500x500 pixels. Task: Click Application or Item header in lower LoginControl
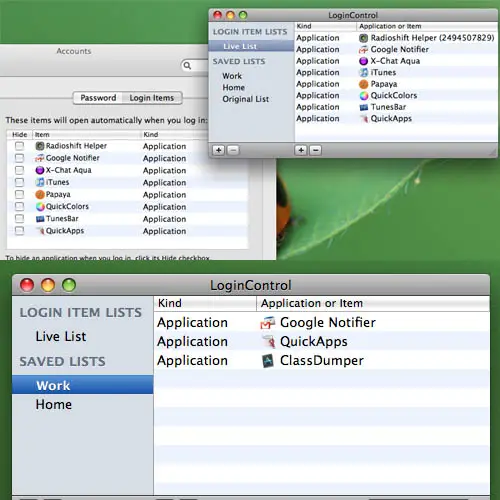click(373, 303)
